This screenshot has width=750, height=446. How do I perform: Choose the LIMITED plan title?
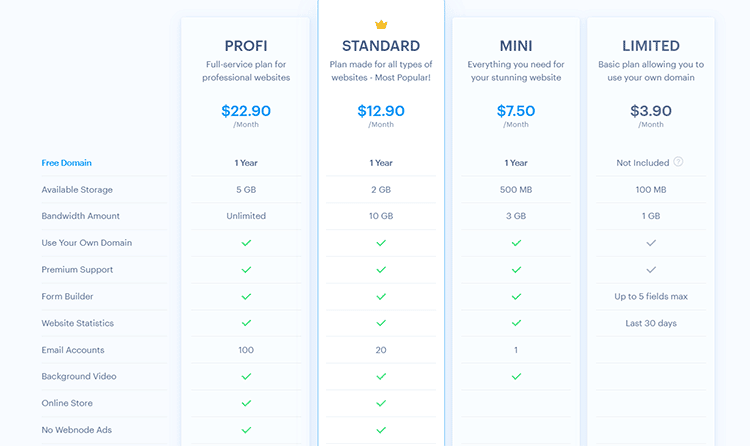point(651,46)
